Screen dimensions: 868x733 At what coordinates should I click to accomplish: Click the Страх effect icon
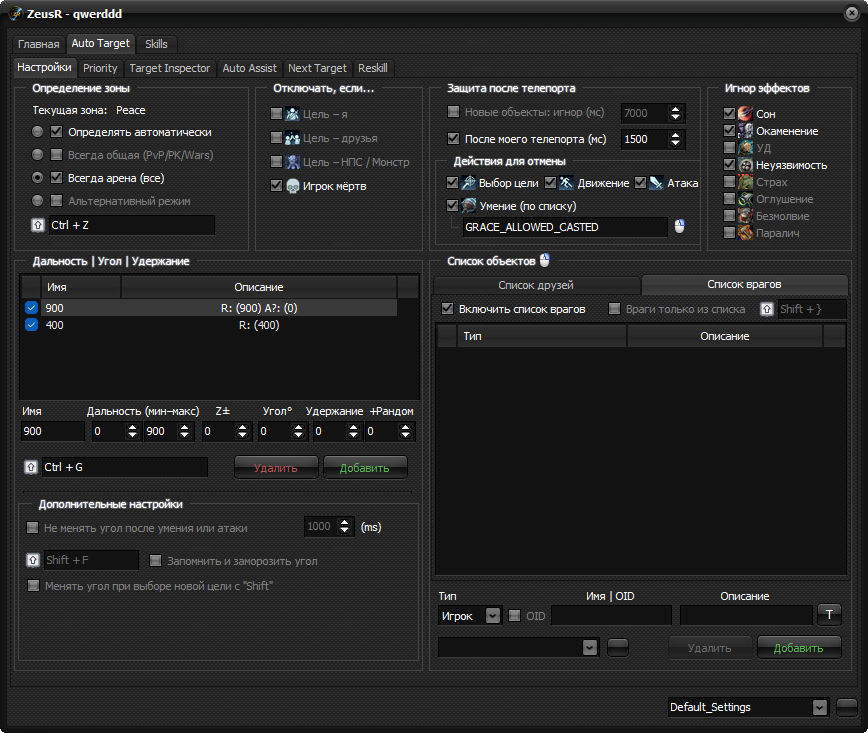(745, 182)
